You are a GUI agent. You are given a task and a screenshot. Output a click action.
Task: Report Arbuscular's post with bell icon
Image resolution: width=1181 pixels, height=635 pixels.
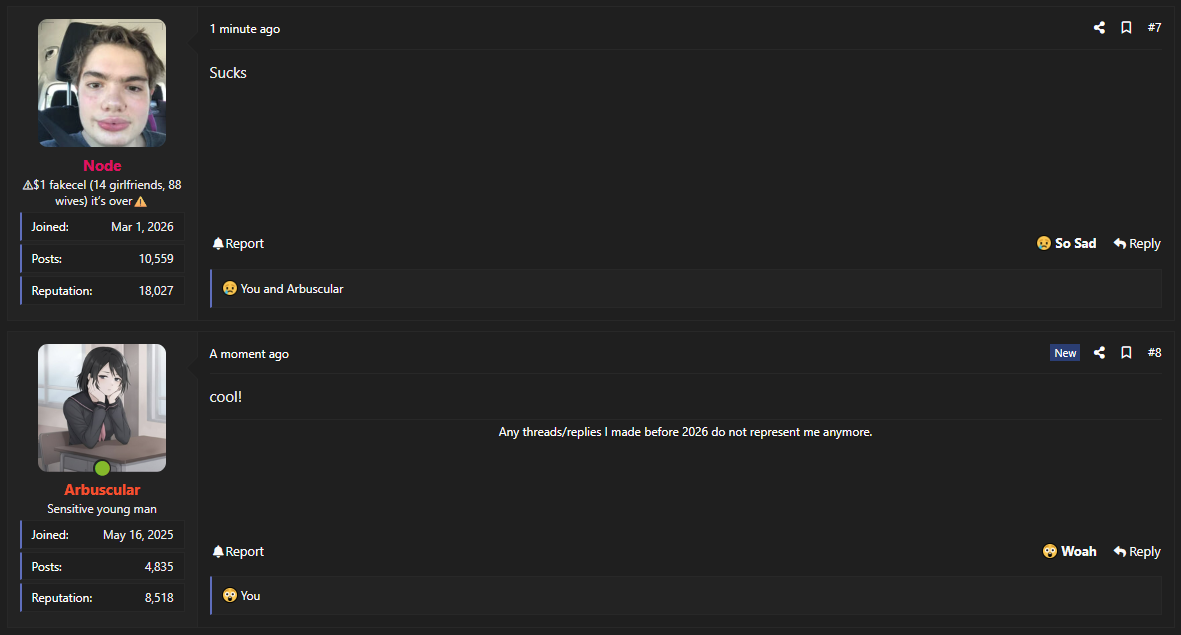238,551
